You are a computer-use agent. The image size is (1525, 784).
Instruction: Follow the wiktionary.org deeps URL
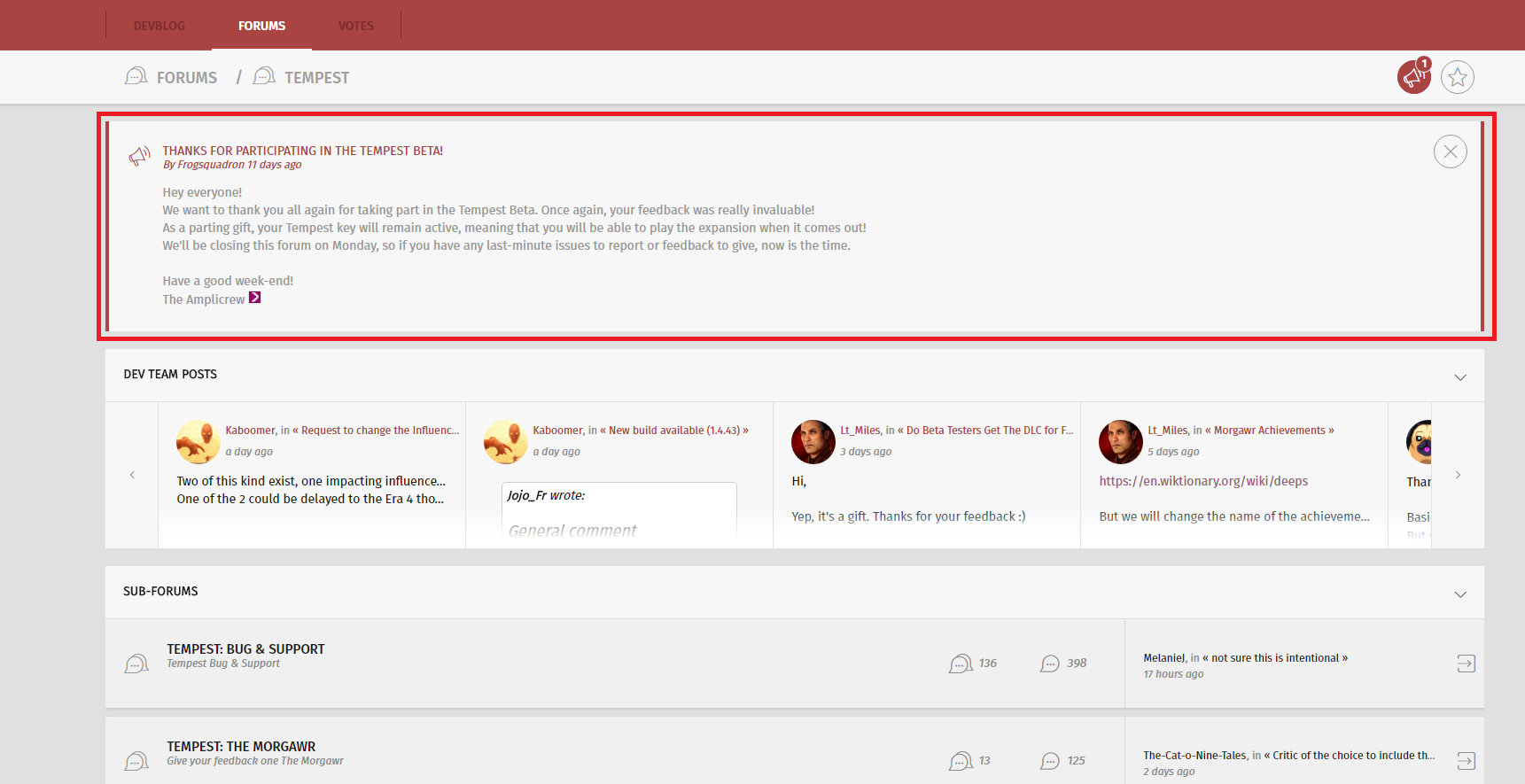tap(1203, 481)
